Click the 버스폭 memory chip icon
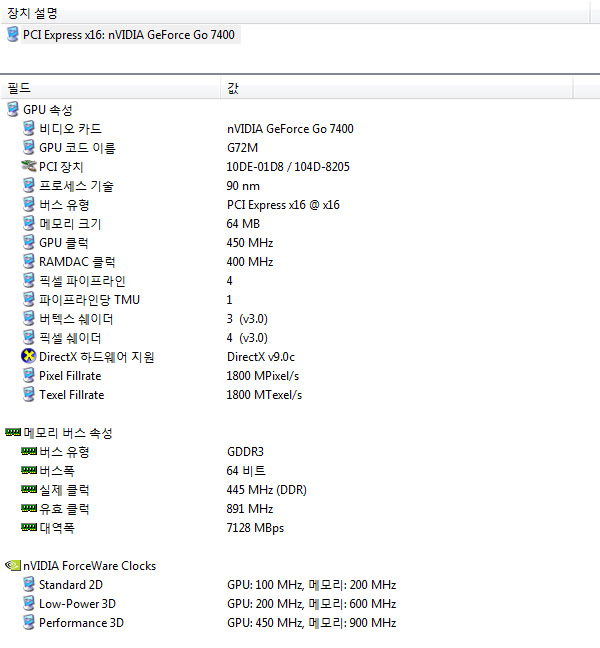Image resolution: width=600 pixels, height=648 pixels. (29, 470)
